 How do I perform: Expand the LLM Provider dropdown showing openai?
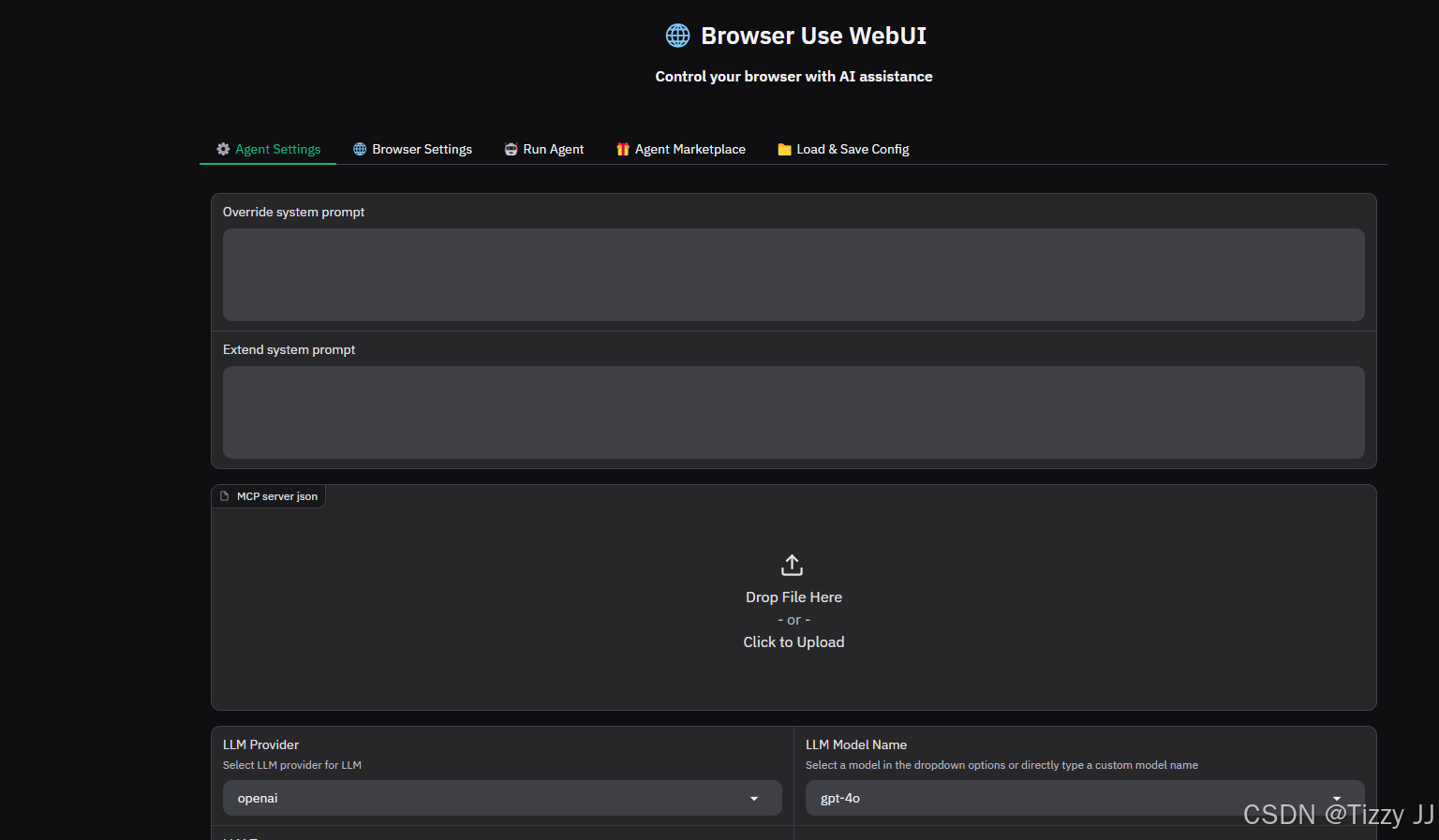(502, 798)
